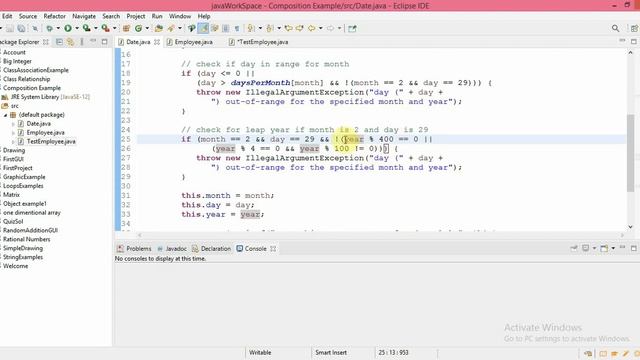Click the Save All toolbar icon
Viewport: 640px width, 360px height.
[21, 28]
